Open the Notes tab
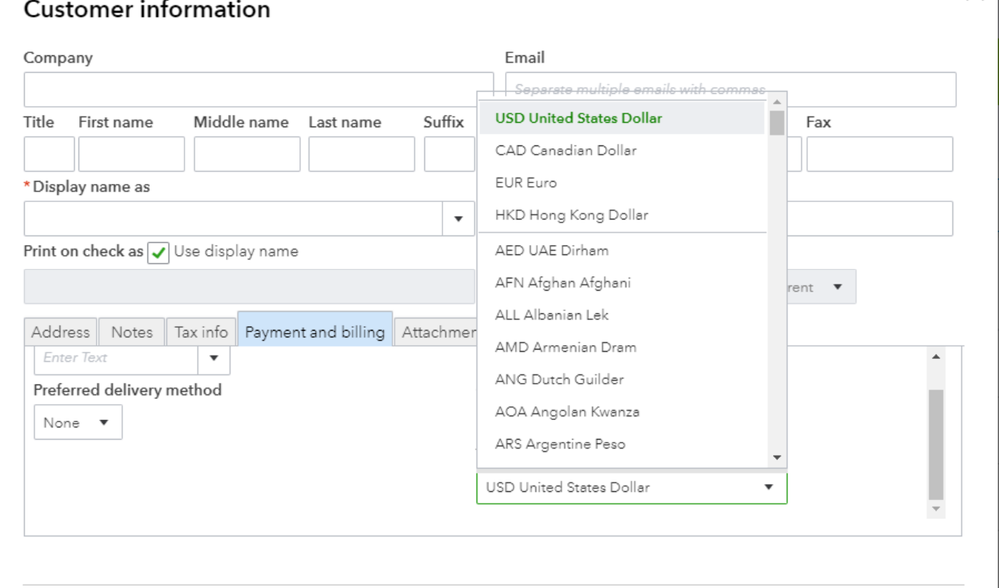 pos(132,332)
